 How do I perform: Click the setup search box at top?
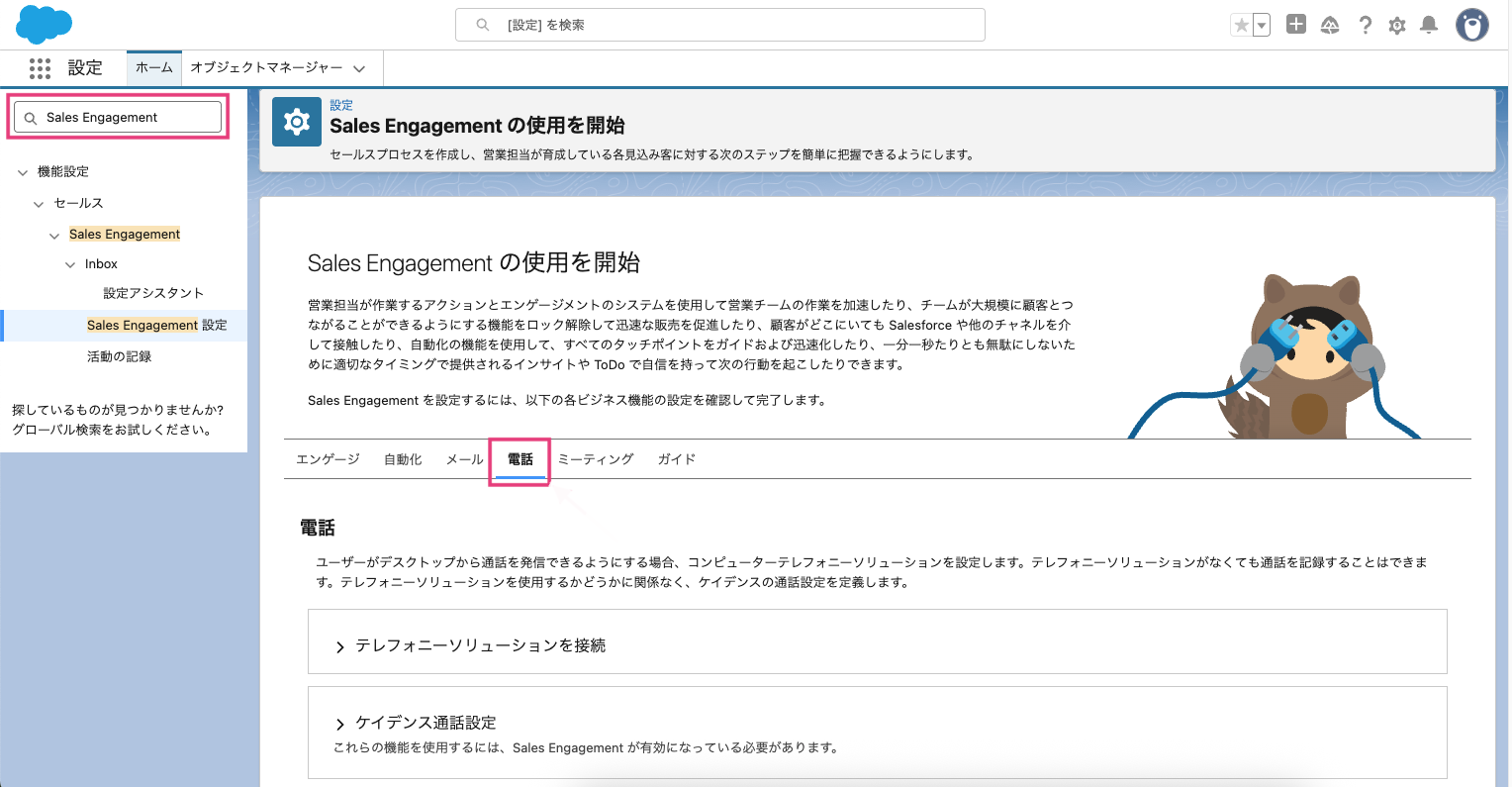click(720, 25)
